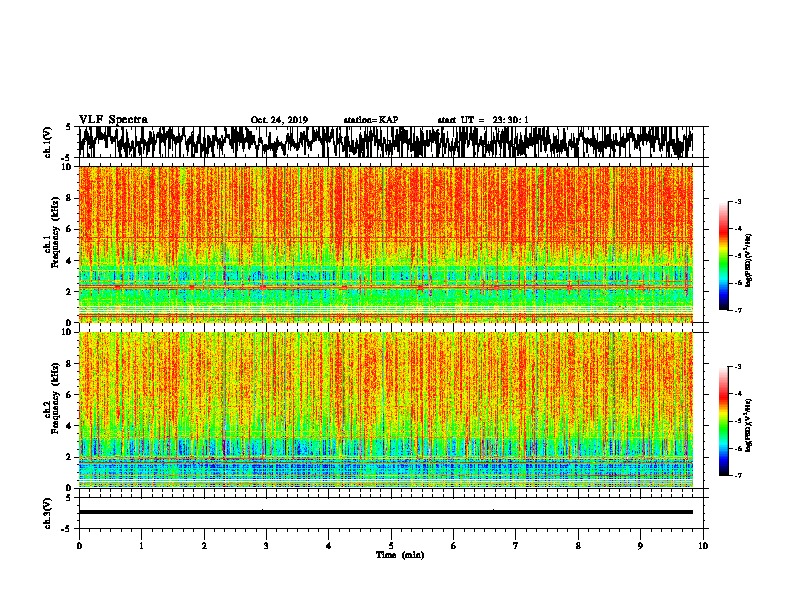Click the ch.1 spectrogram color bar
792x612 pixels.
pyautogui.click(x=724, y=256)
